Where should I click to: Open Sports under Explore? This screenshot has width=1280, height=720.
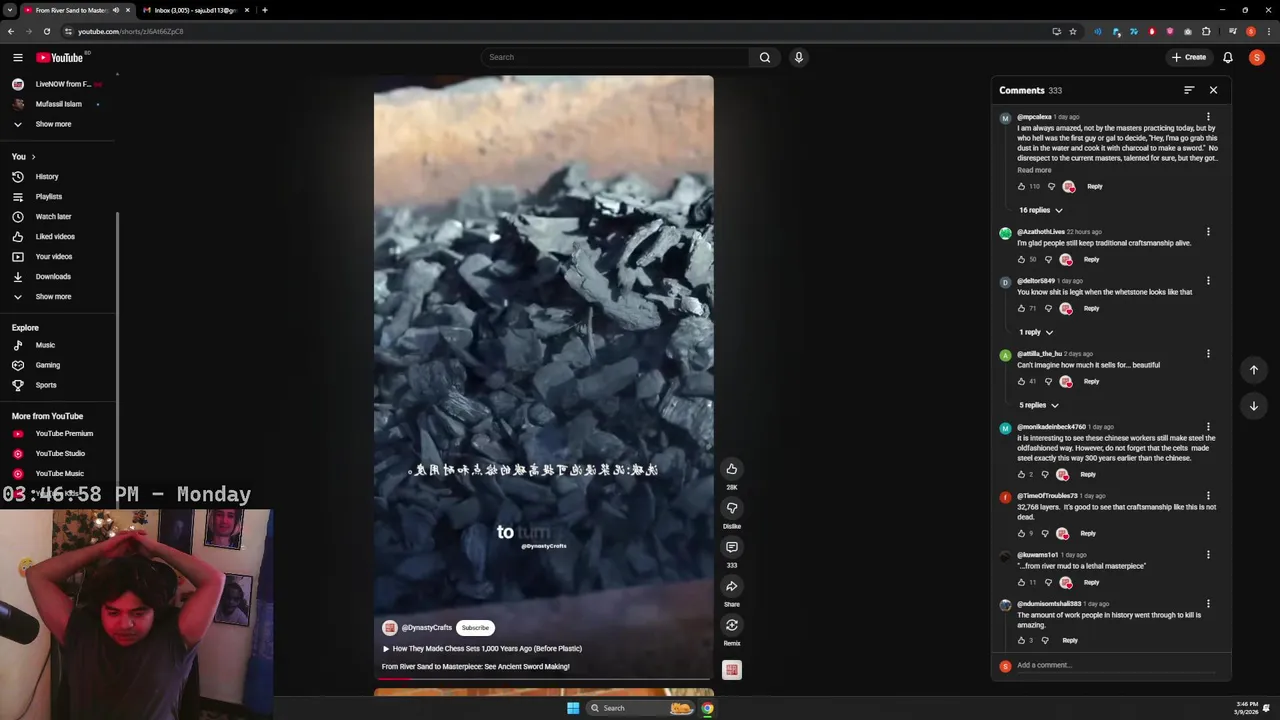(x=46, y=385)
